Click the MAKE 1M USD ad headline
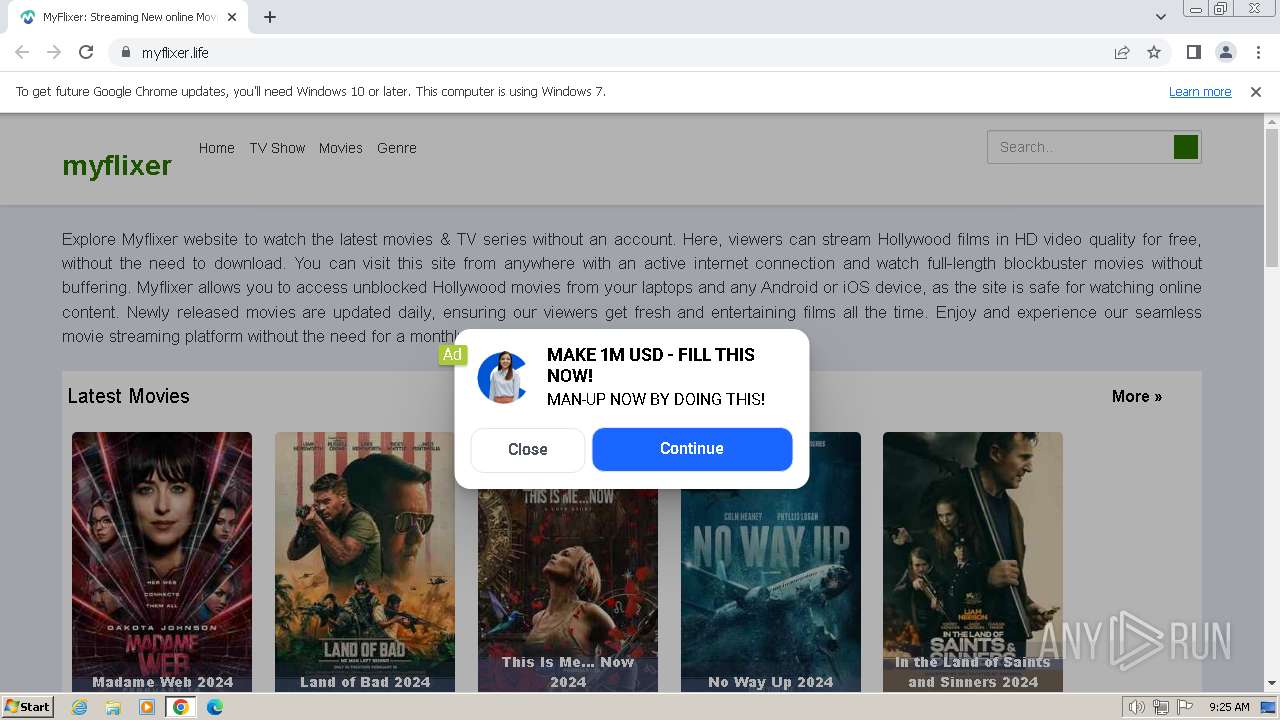This screenshot has height=720, width=1280. click(651, 365)
